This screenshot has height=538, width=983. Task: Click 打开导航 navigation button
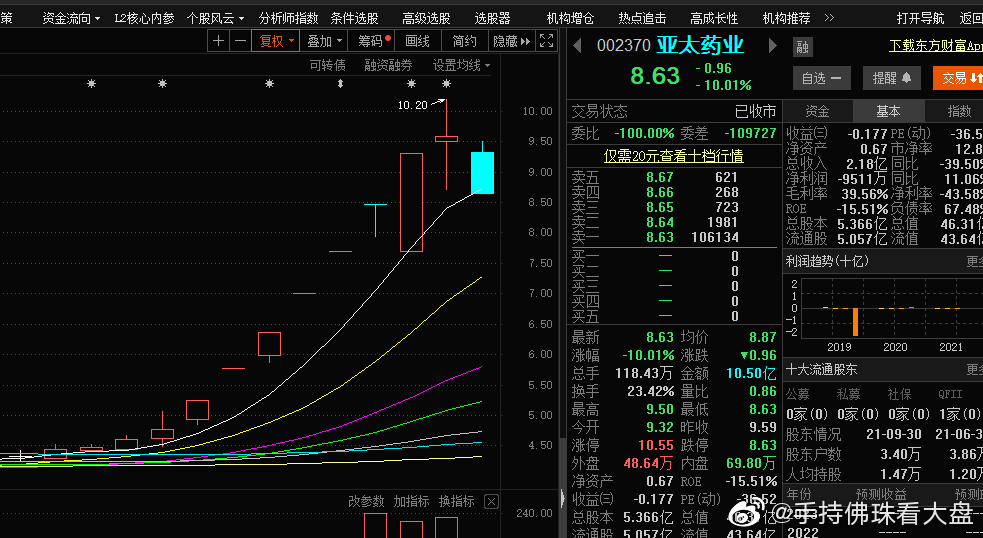click(920, 18)
